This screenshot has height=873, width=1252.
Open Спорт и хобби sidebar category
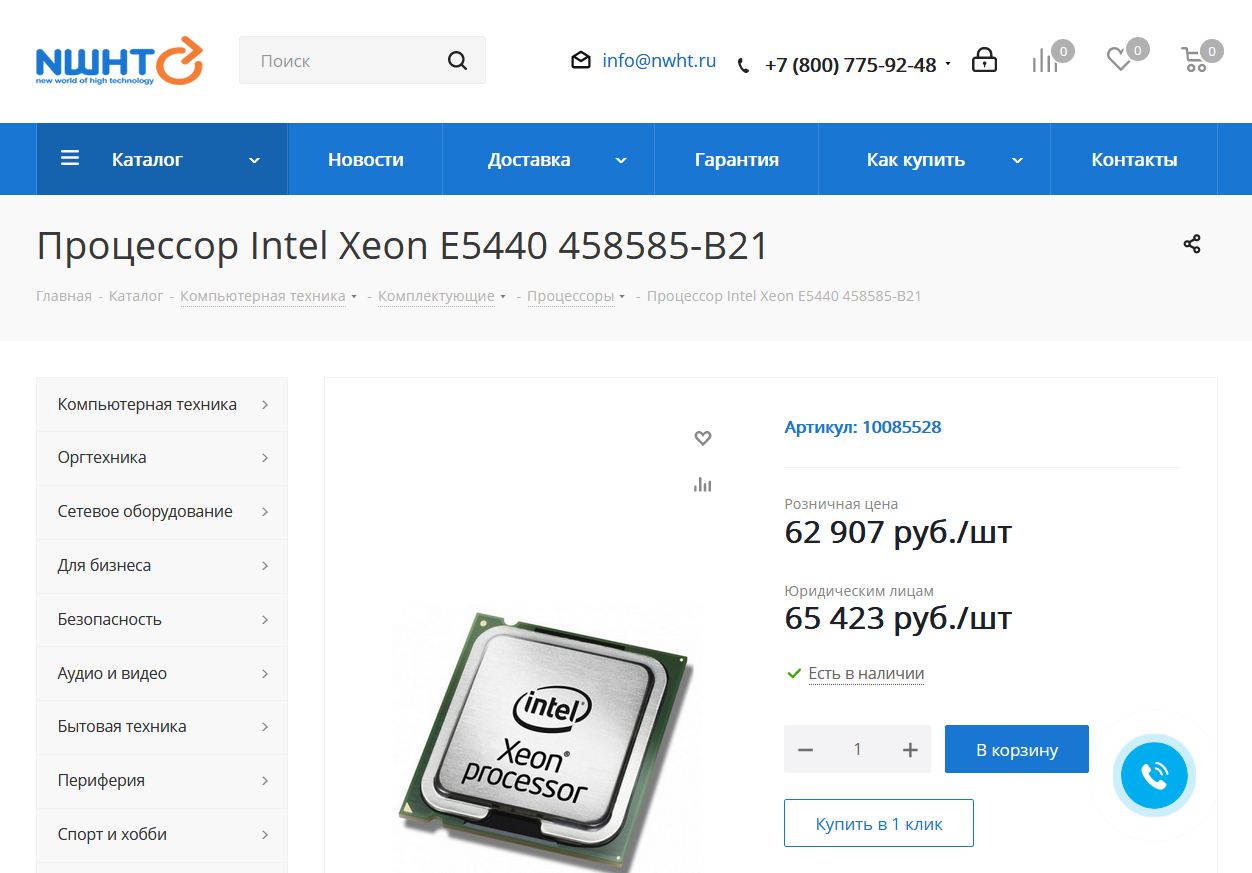click(x=162, y=834)
